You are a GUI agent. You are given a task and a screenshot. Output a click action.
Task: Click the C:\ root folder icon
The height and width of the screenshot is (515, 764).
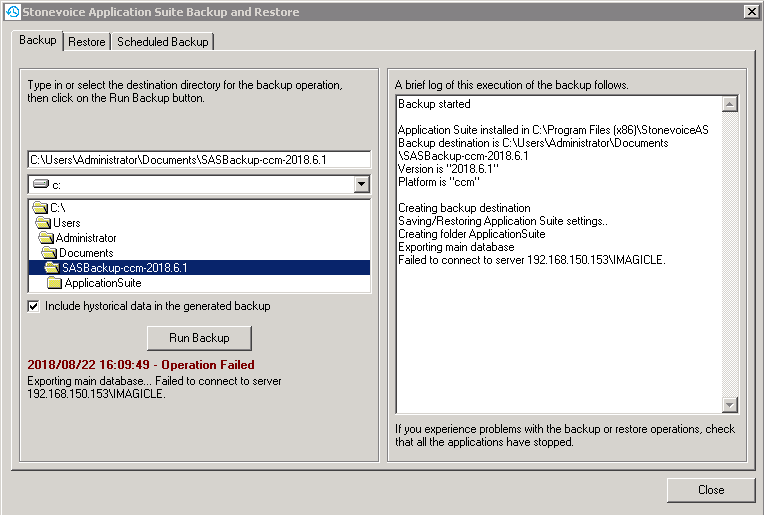(x=40, y=208)
